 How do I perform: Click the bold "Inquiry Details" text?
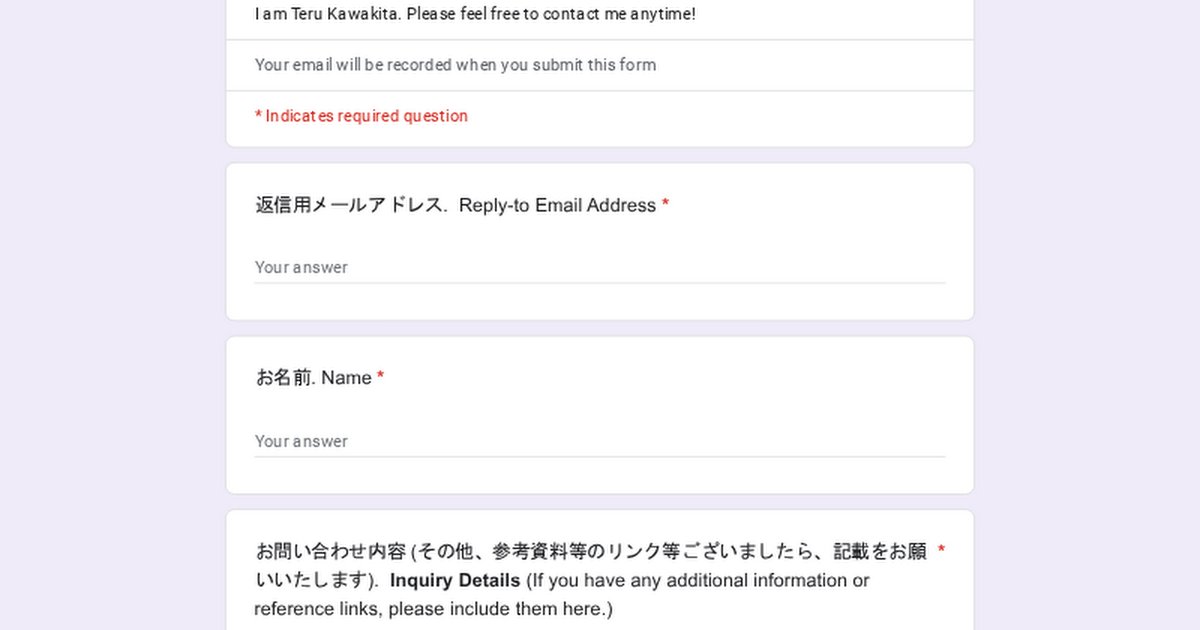point(455,580)
